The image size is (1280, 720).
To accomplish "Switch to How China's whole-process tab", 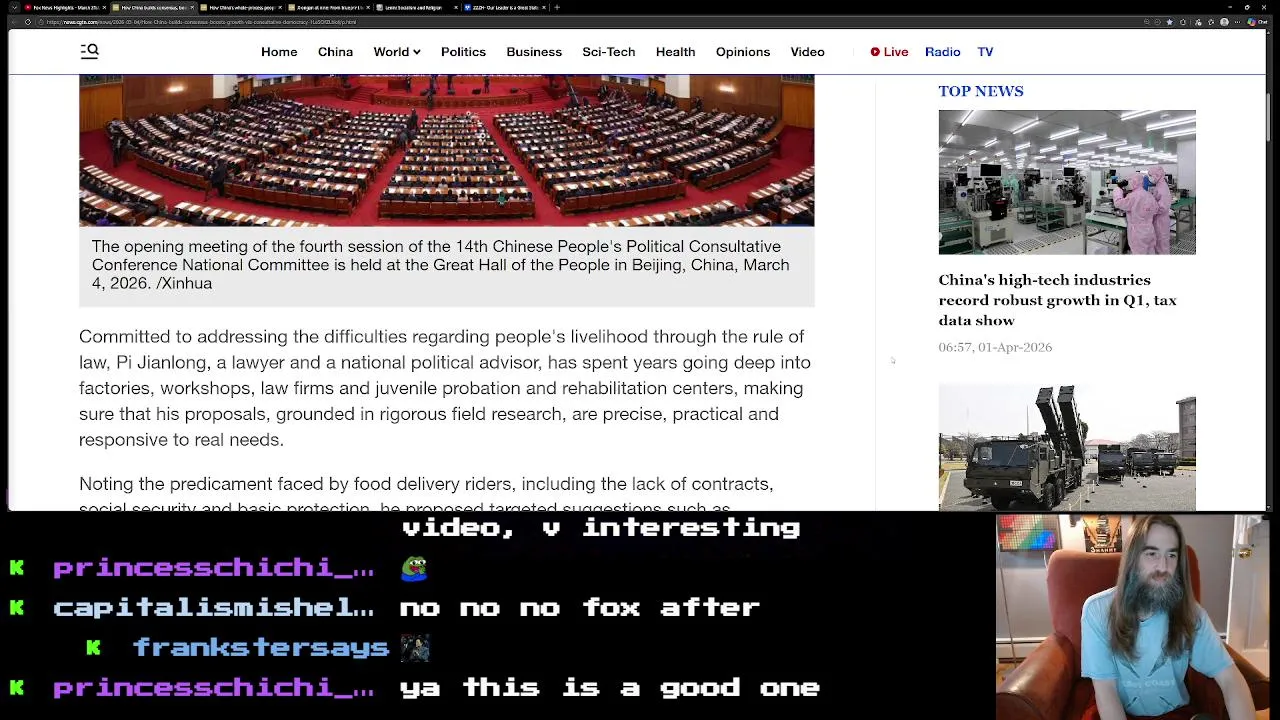I will coord(240,7).
